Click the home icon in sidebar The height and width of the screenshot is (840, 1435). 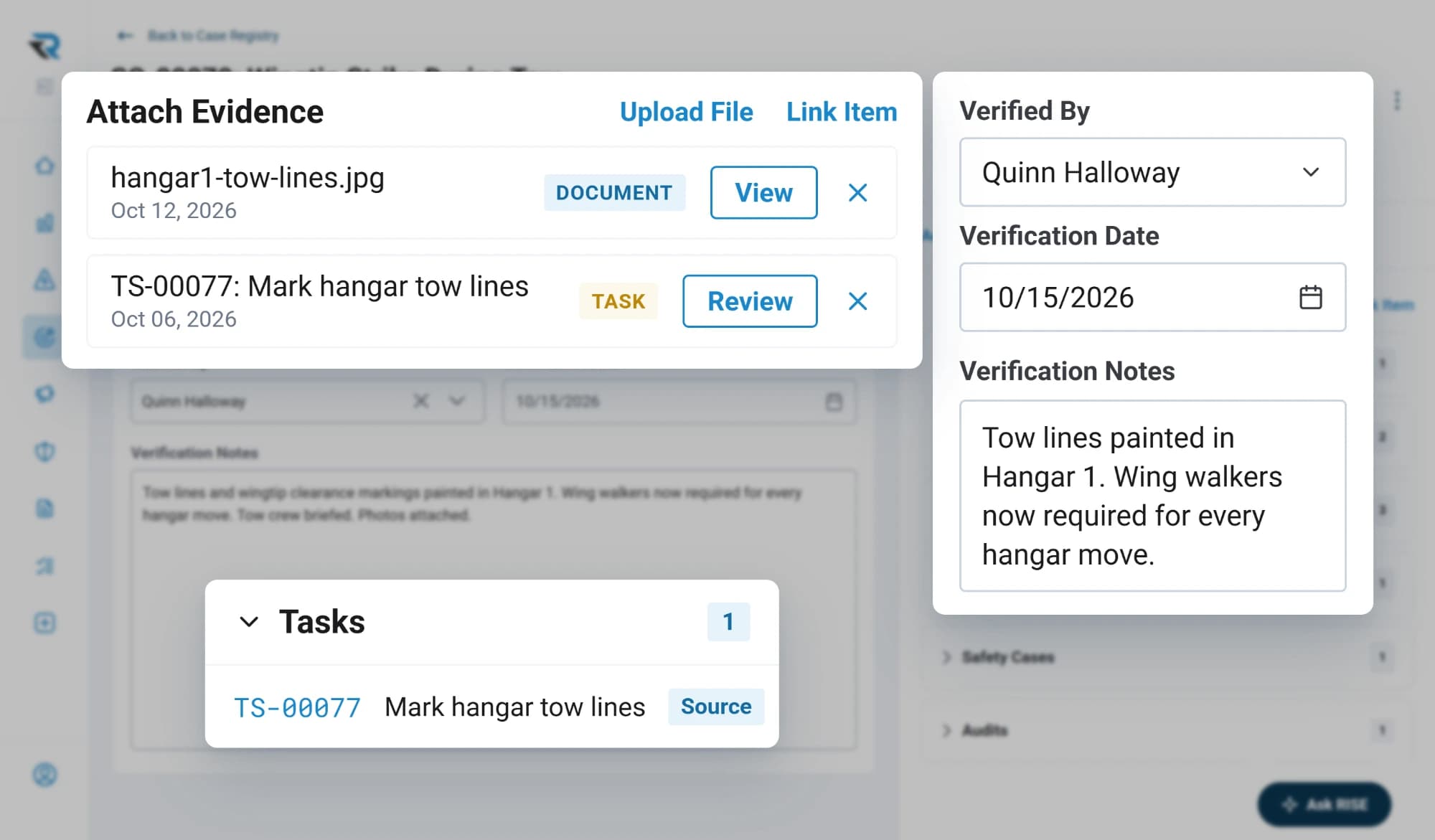(x=44, y=166)
